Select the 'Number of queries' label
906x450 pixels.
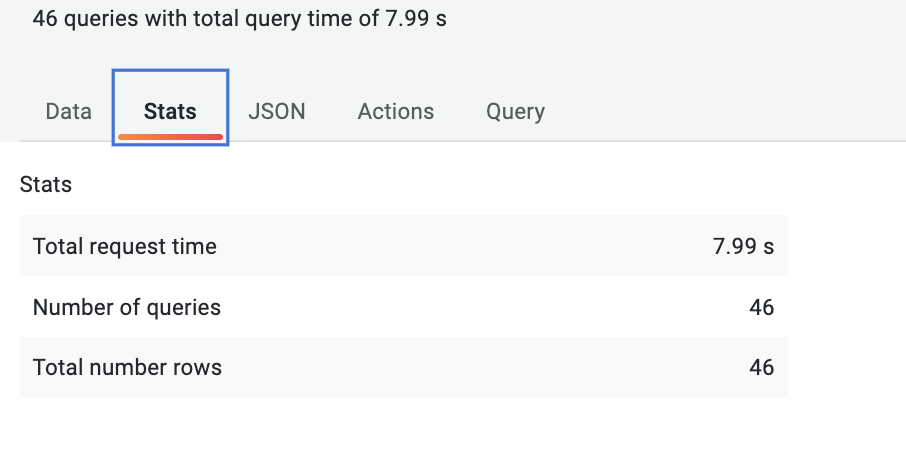pos(127,307)
